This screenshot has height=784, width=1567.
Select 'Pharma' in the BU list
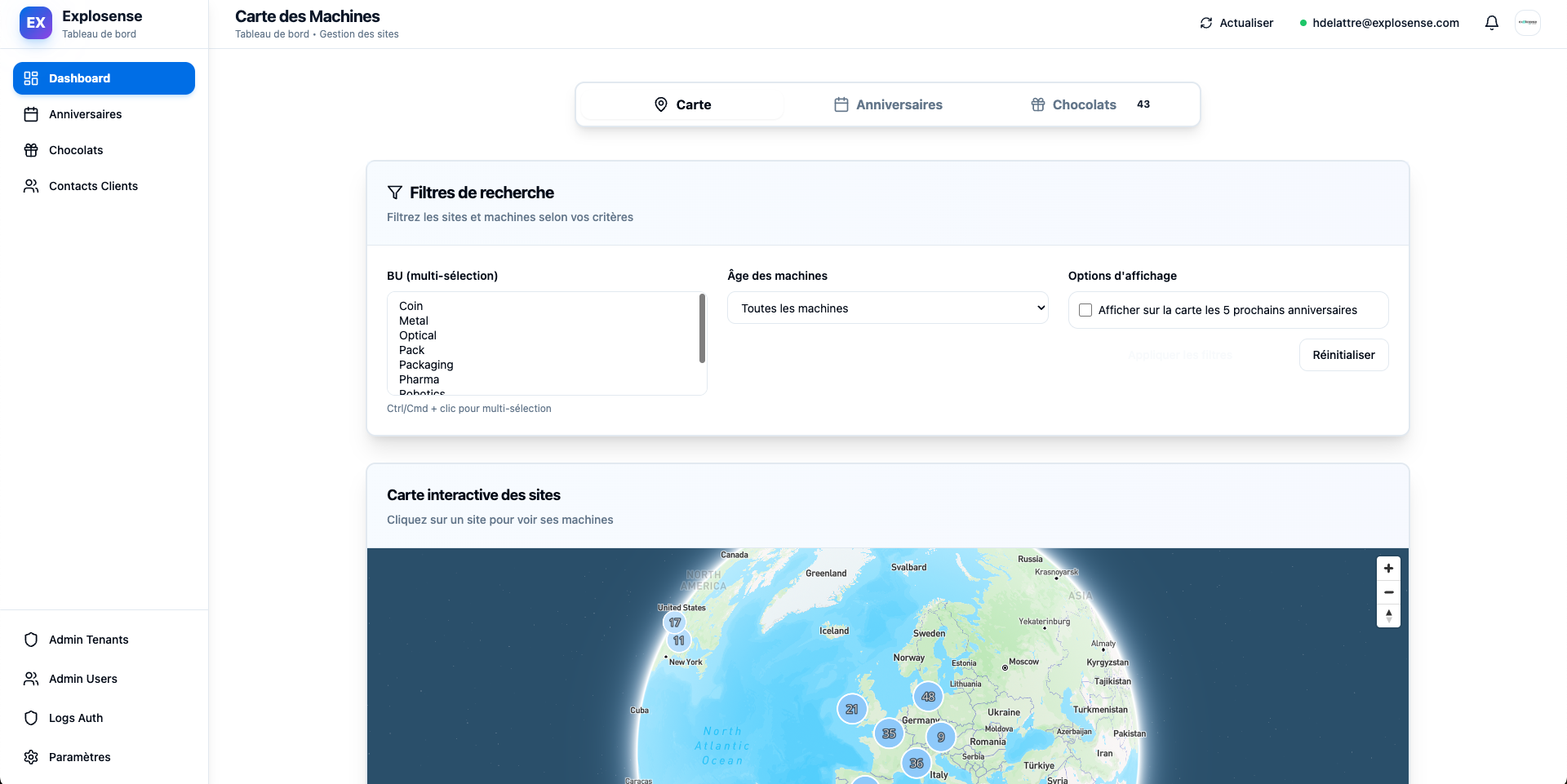[x=419, y=379]
